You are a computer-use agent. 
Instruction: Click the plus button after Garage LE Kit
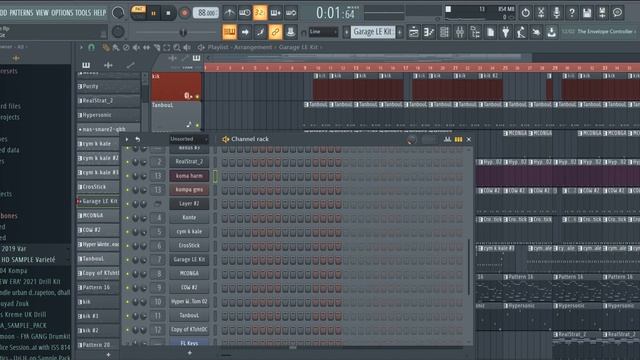[400, 32]
